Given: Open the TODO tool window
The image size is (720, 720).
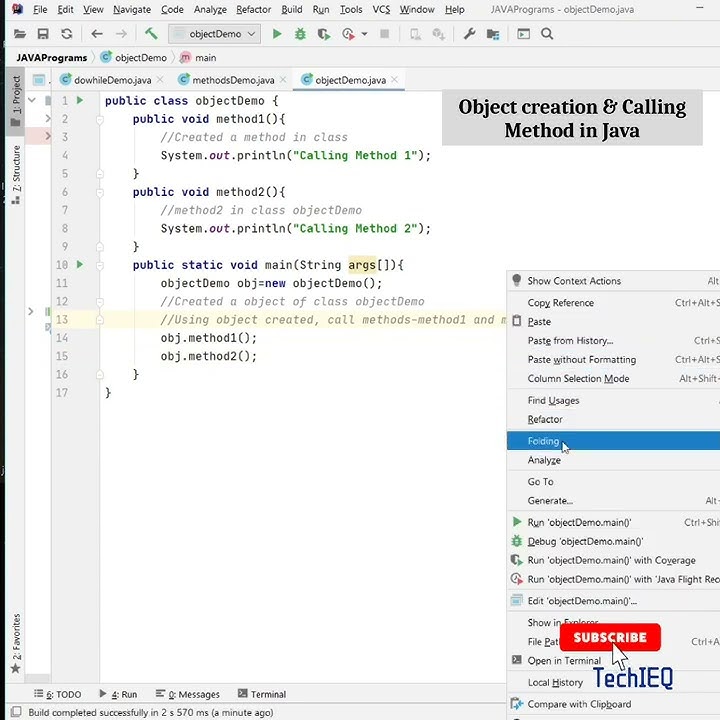Looking at the screenshot, I should (58, 694).
